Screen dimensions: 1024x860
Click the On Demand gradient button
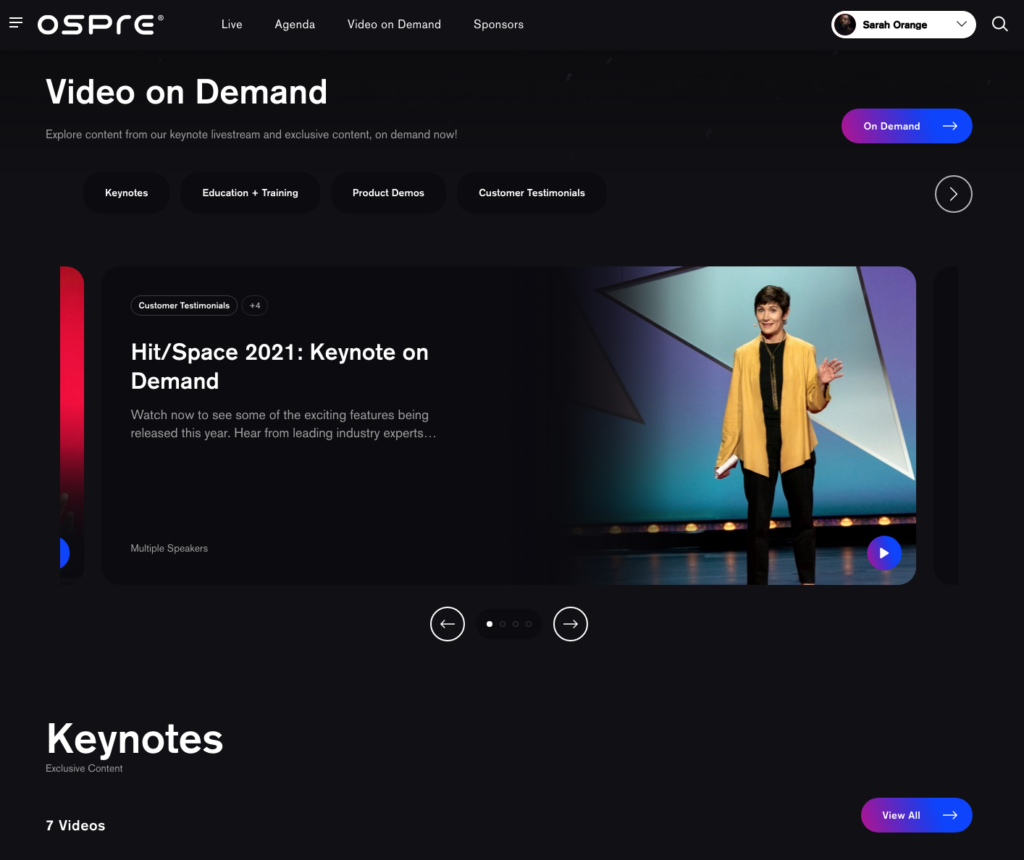click(906, 126)
